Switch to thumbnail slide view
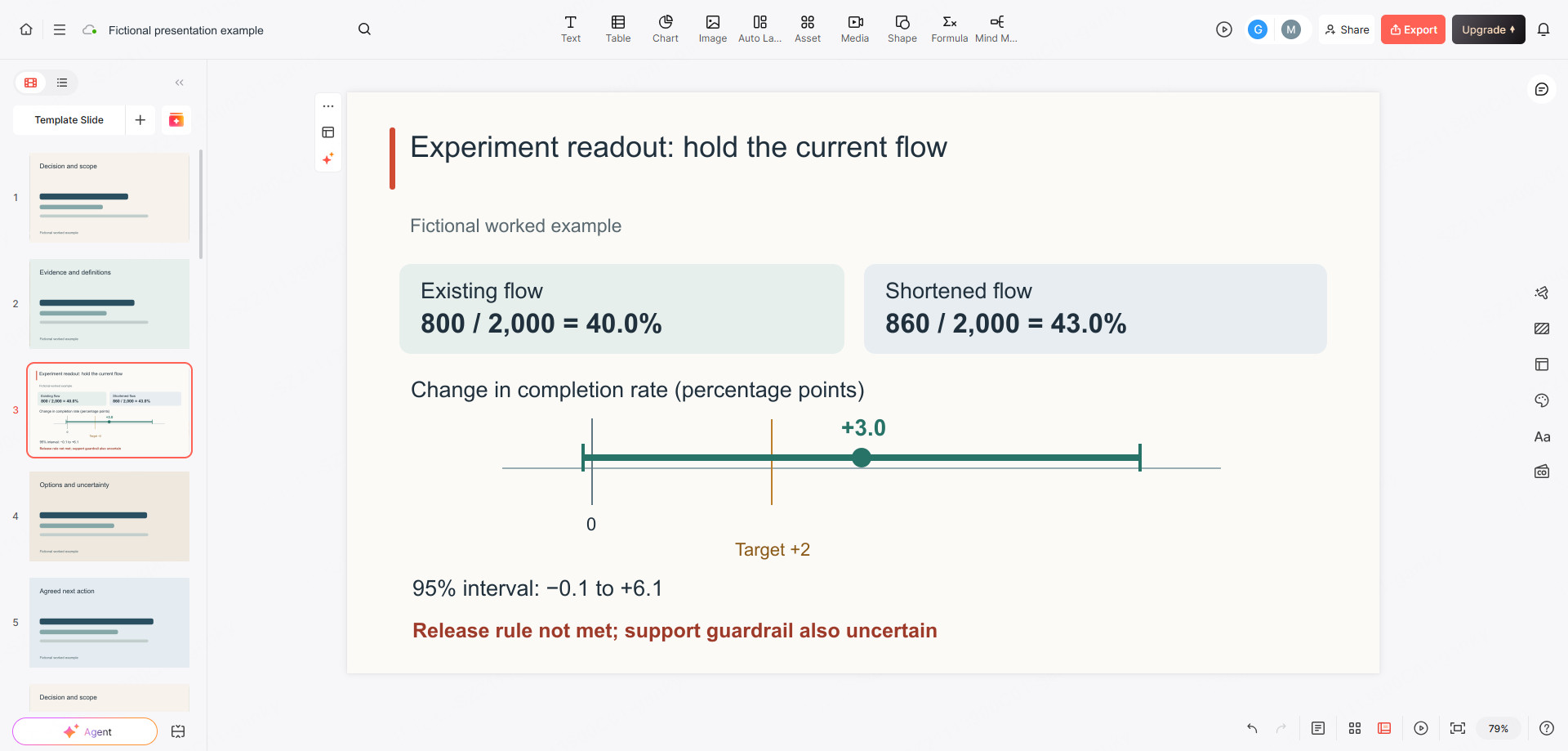Image resolution: width=1568 pixels, height=751 pixels. point(31,83)
